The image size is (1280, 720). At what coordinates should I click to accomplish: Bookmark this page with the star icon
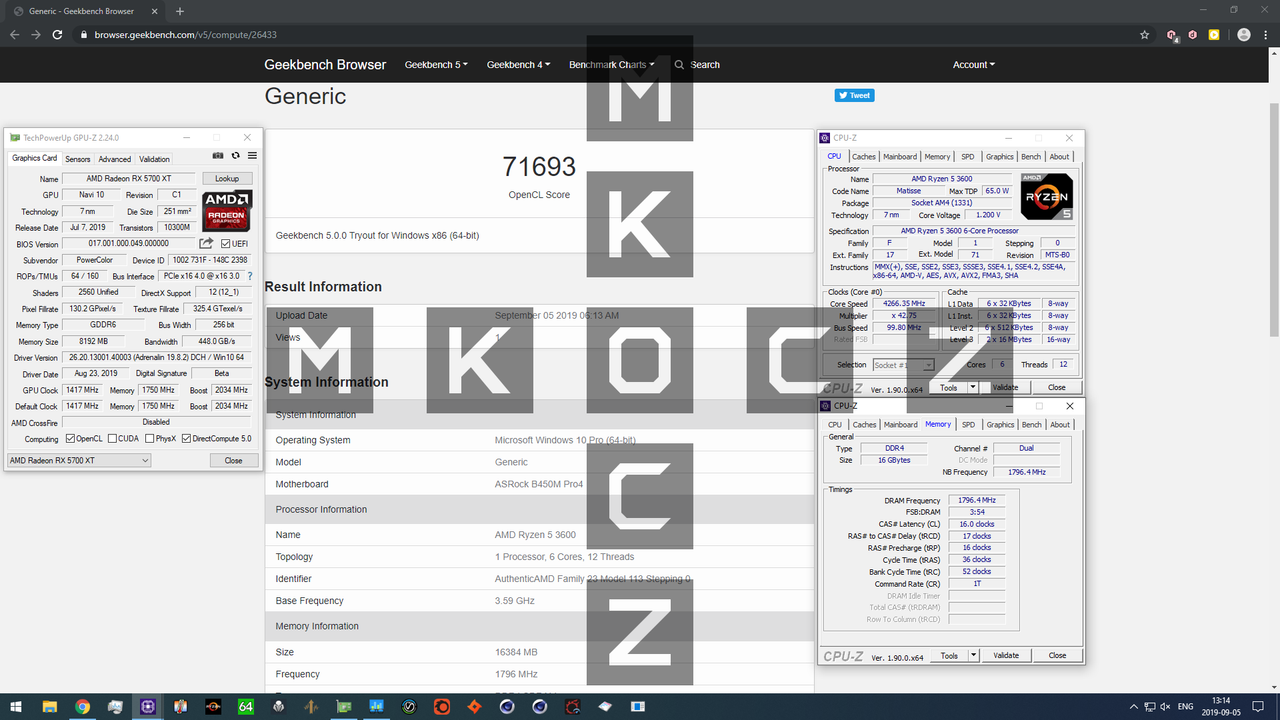click(1144, 34)
